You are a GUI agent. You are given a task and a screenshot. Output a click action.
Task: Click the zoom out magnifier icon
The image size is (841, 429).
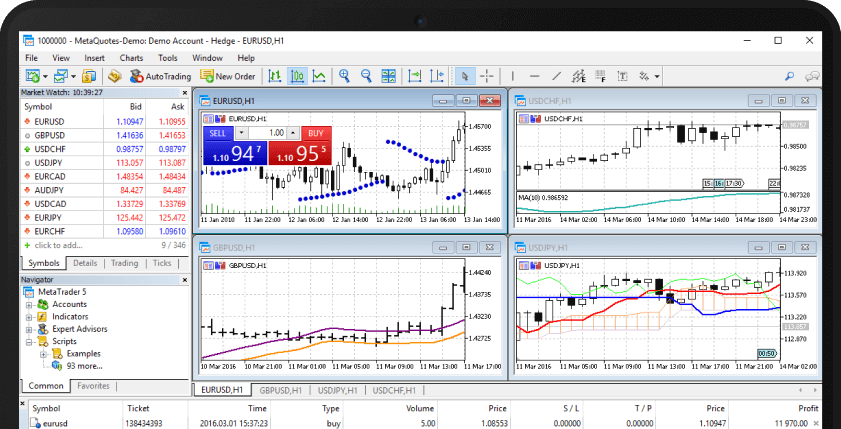367,76
